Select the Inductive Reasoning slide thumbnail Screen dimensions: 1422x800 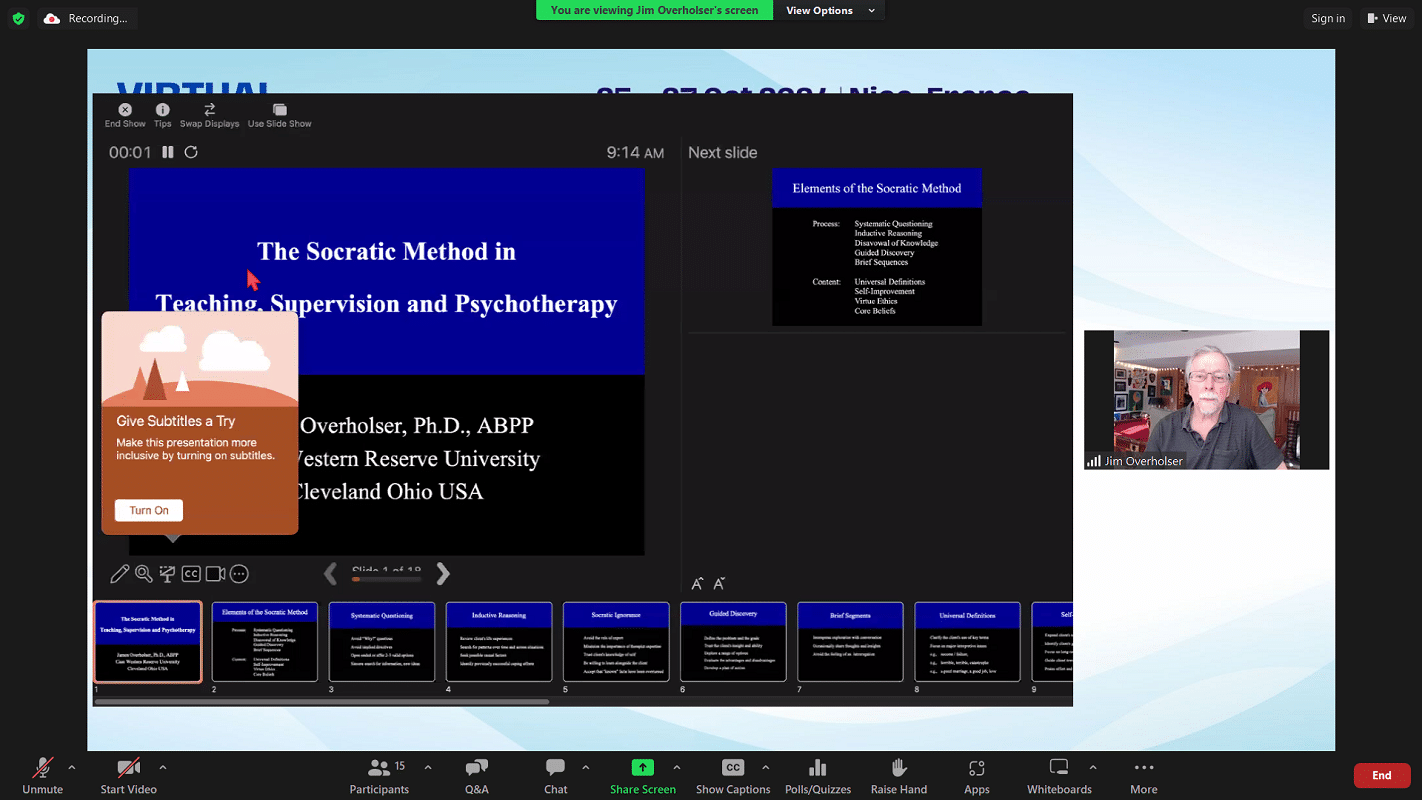click(x=499, y=642)
